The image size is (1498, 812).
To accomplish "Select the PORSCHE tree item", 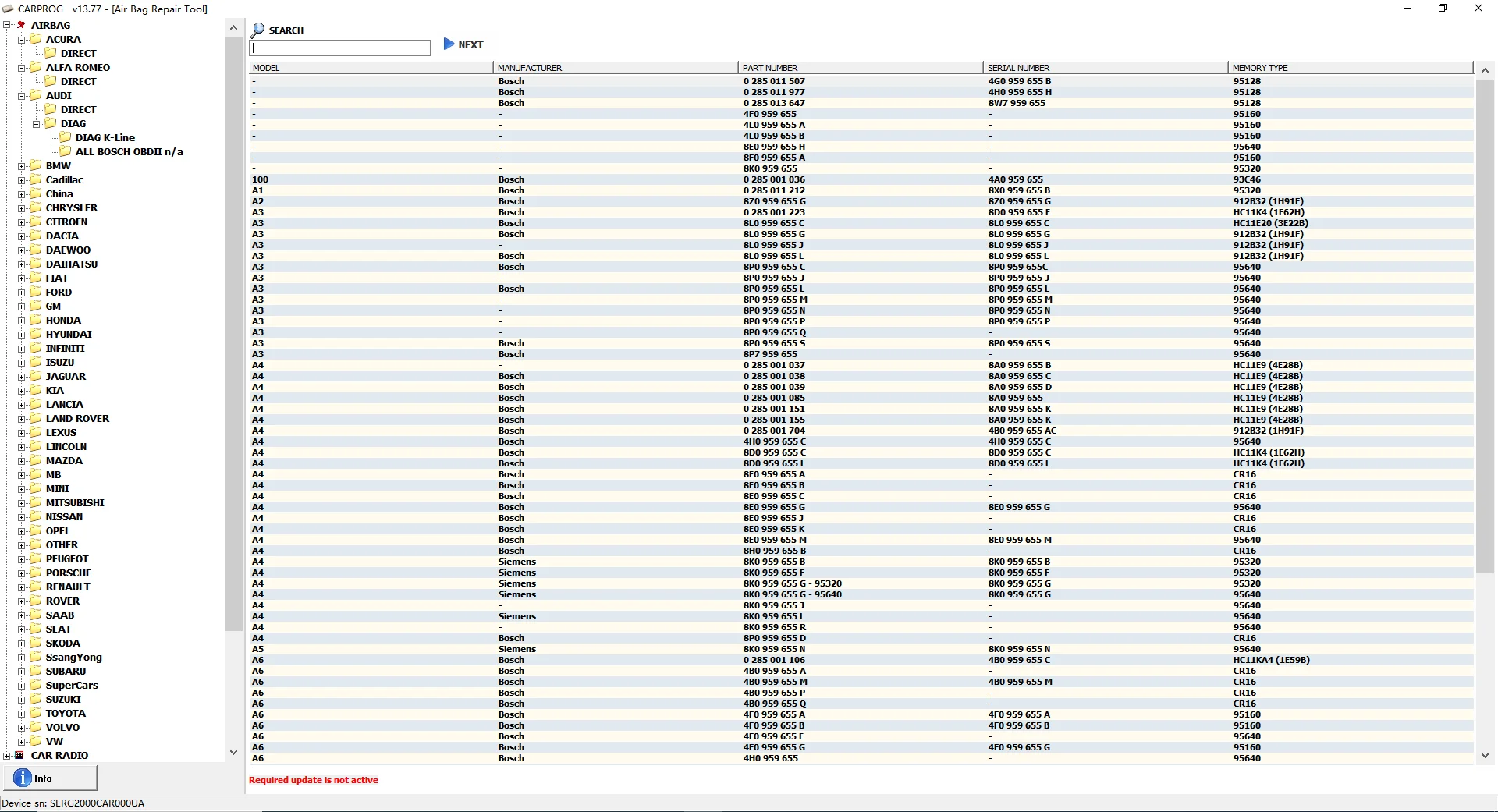I will (68, 573).
